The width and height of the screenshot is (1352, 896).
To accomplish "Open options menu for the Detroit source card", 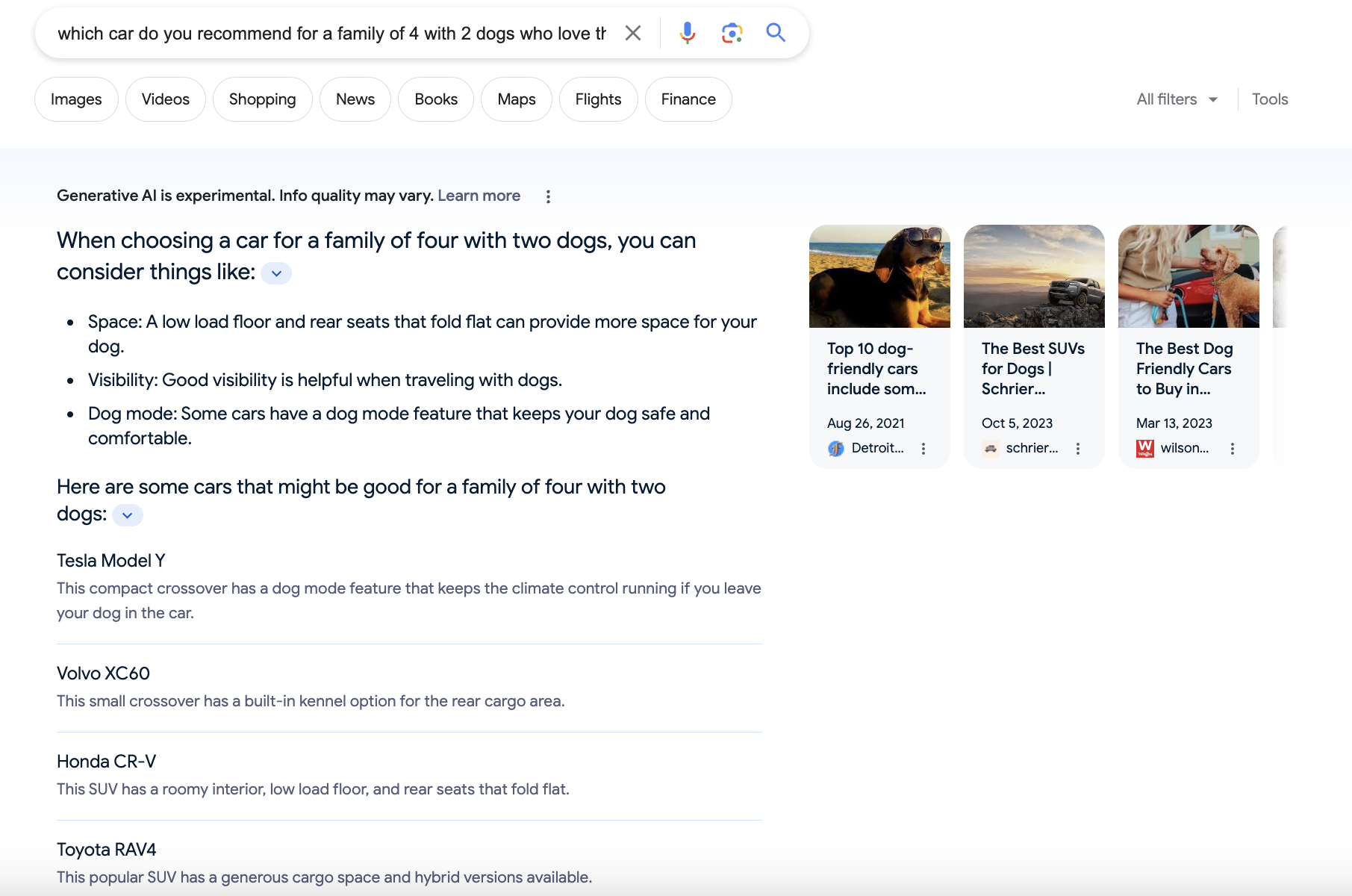I will point(923,449).
